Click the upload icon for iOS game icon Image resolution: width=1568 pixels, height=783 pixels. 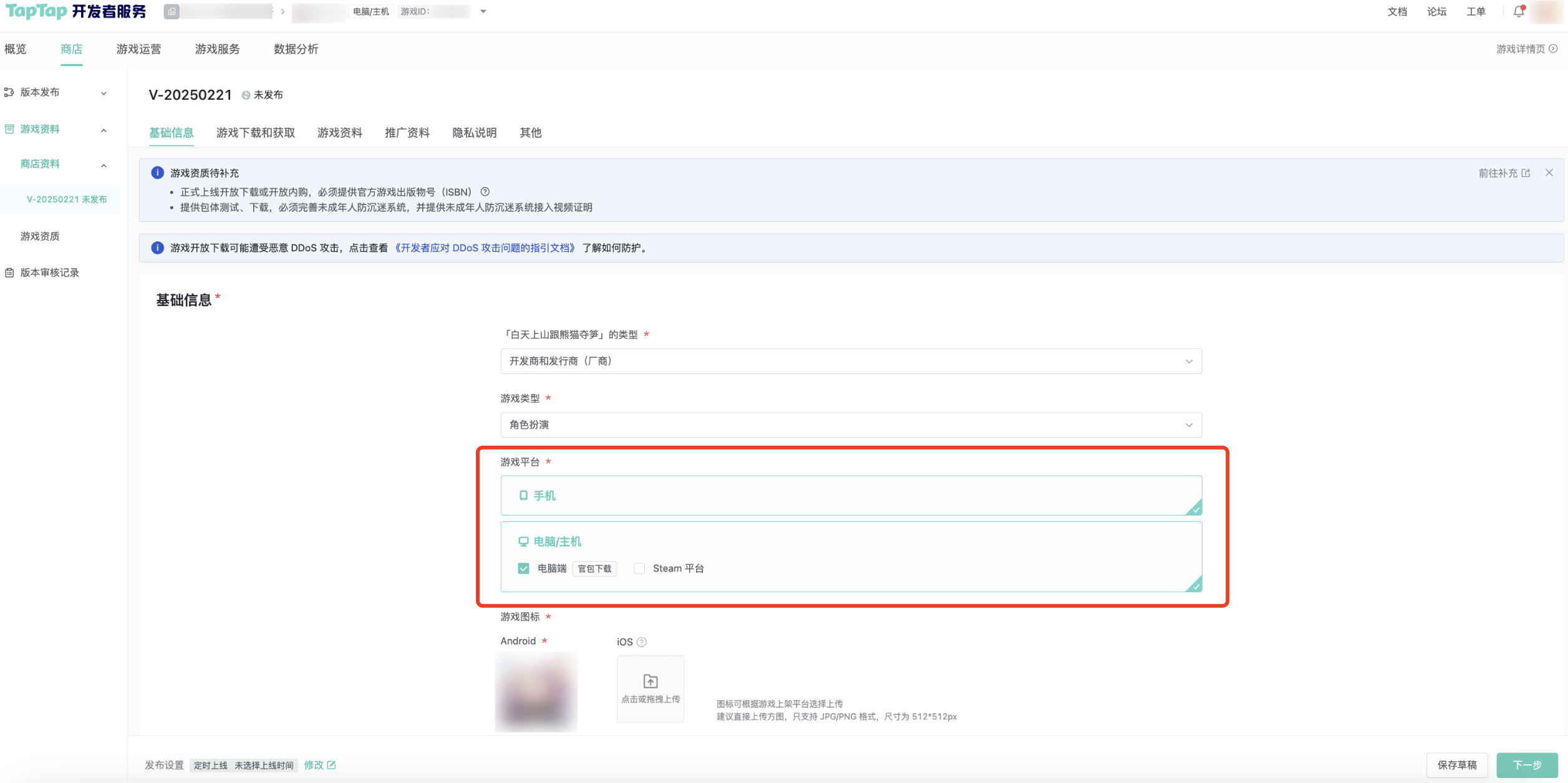(651, 681)
